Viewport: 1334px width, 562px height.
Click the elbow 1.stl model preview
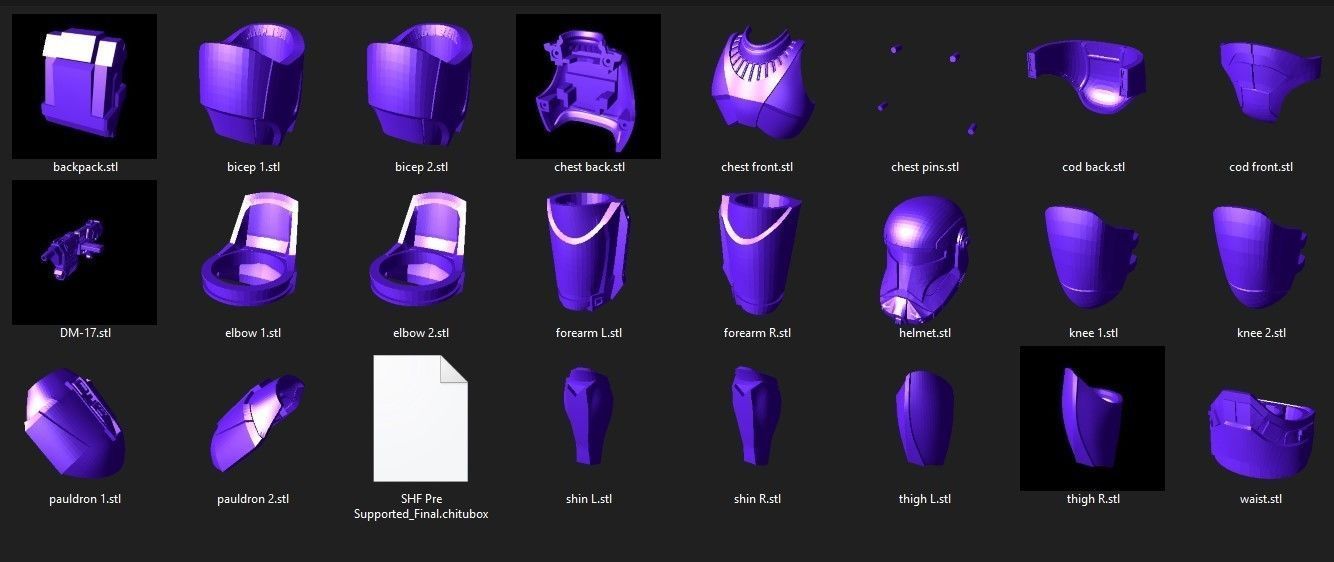pyautogui.click(x=252, y=251)
